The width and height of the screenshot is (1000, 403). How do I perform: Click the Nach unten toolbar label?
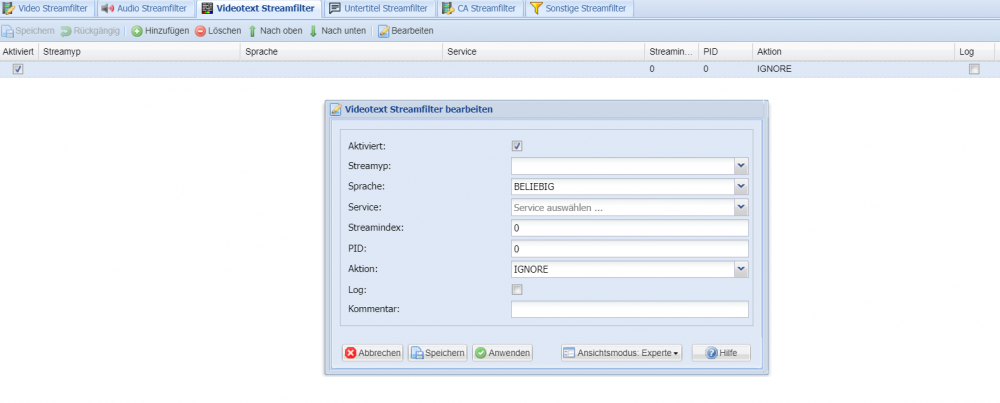click(x=344, y=31)
